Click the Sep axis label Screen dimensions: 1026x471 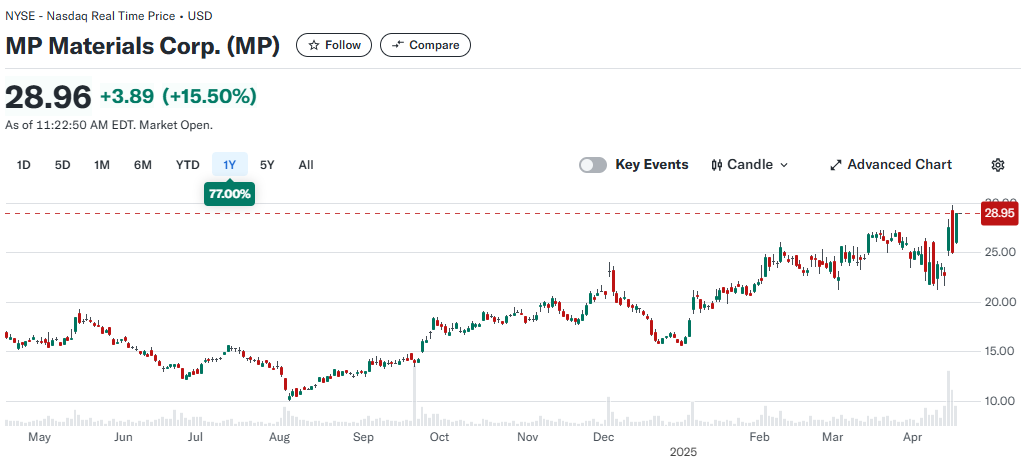363,437
